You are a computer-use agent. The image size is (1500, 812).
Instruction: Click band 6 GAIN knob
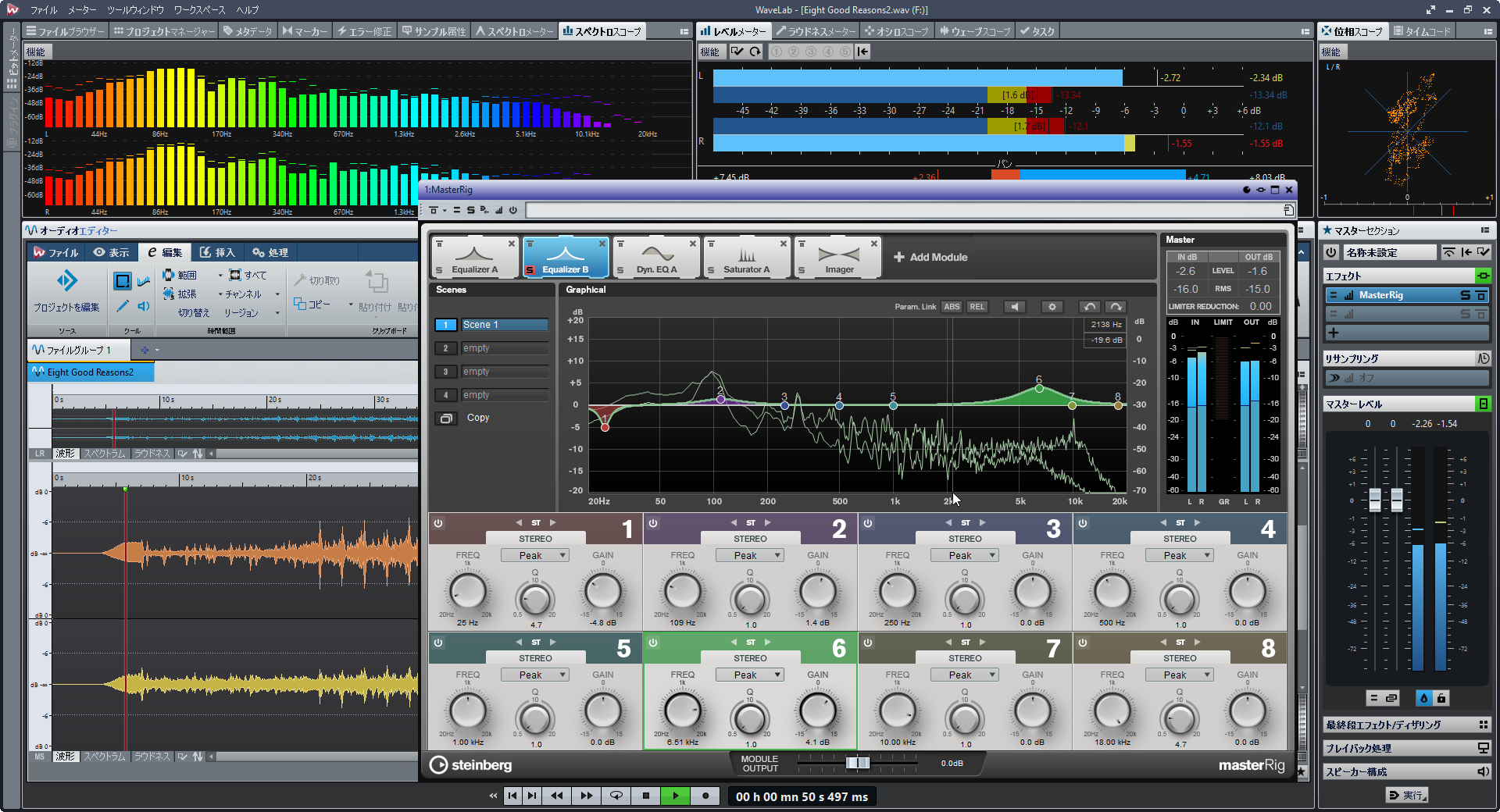point(818,710)
